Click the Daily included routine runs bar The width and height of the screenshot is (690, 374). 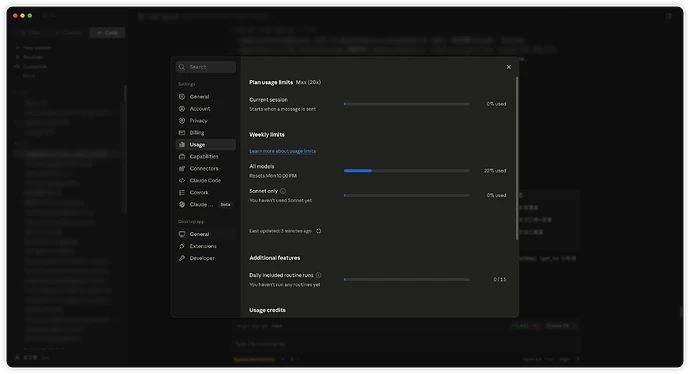[x=407, y=279]
